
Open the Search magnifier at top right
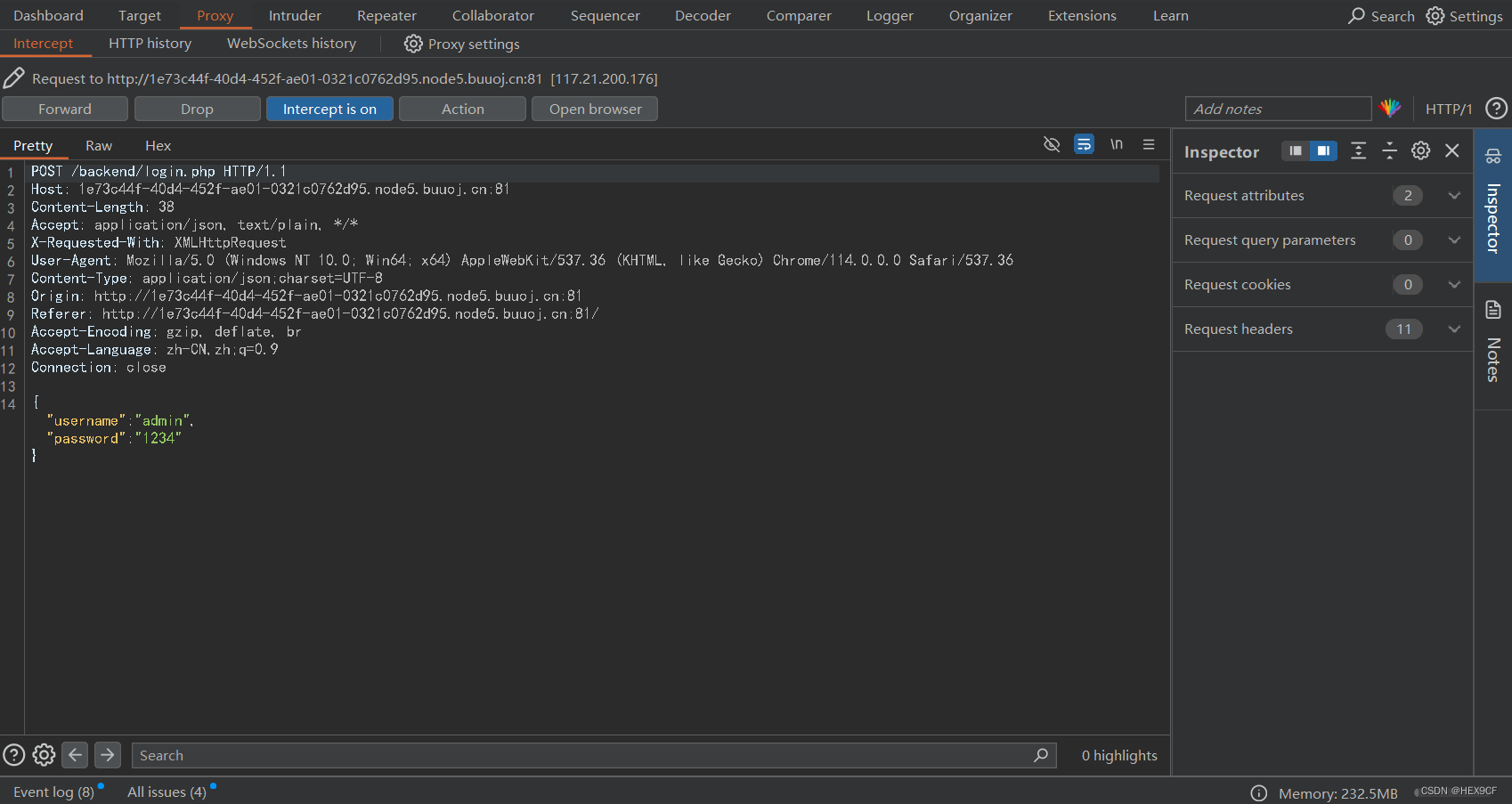(1355, 15)
